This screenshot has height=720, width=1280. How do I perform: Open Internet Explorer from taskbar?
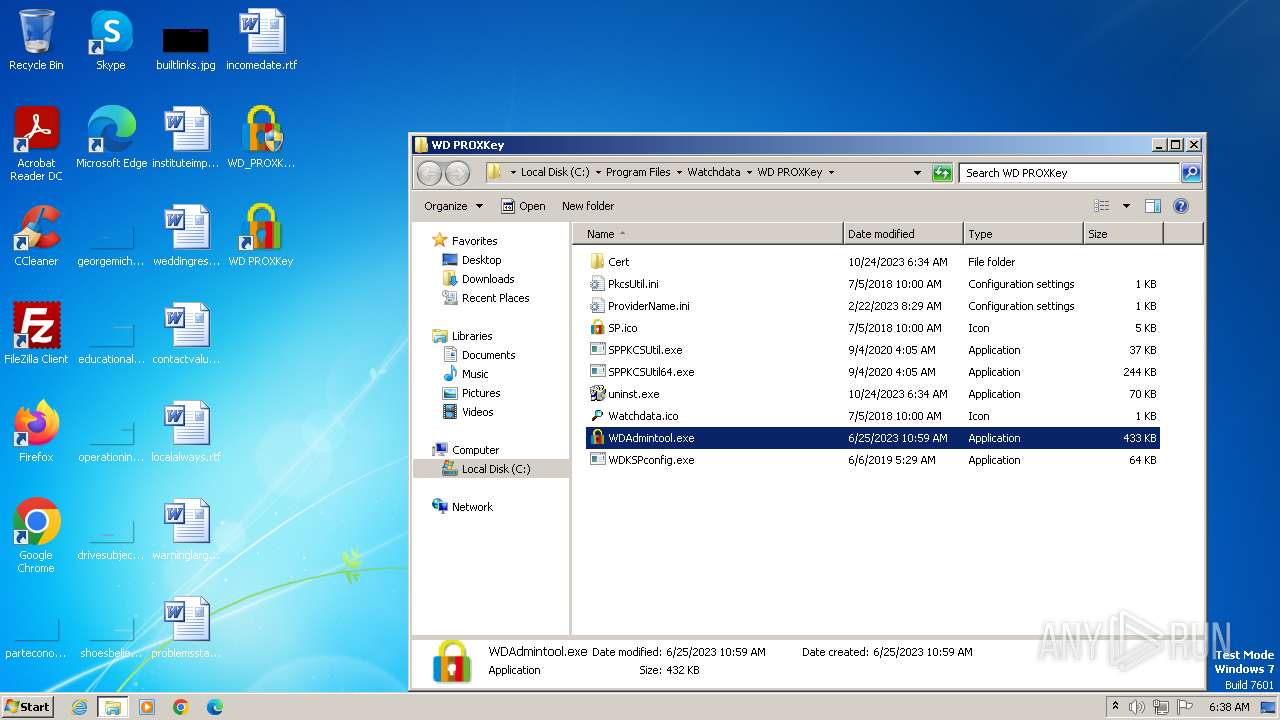pyautogui.click(x=79, y=707)
